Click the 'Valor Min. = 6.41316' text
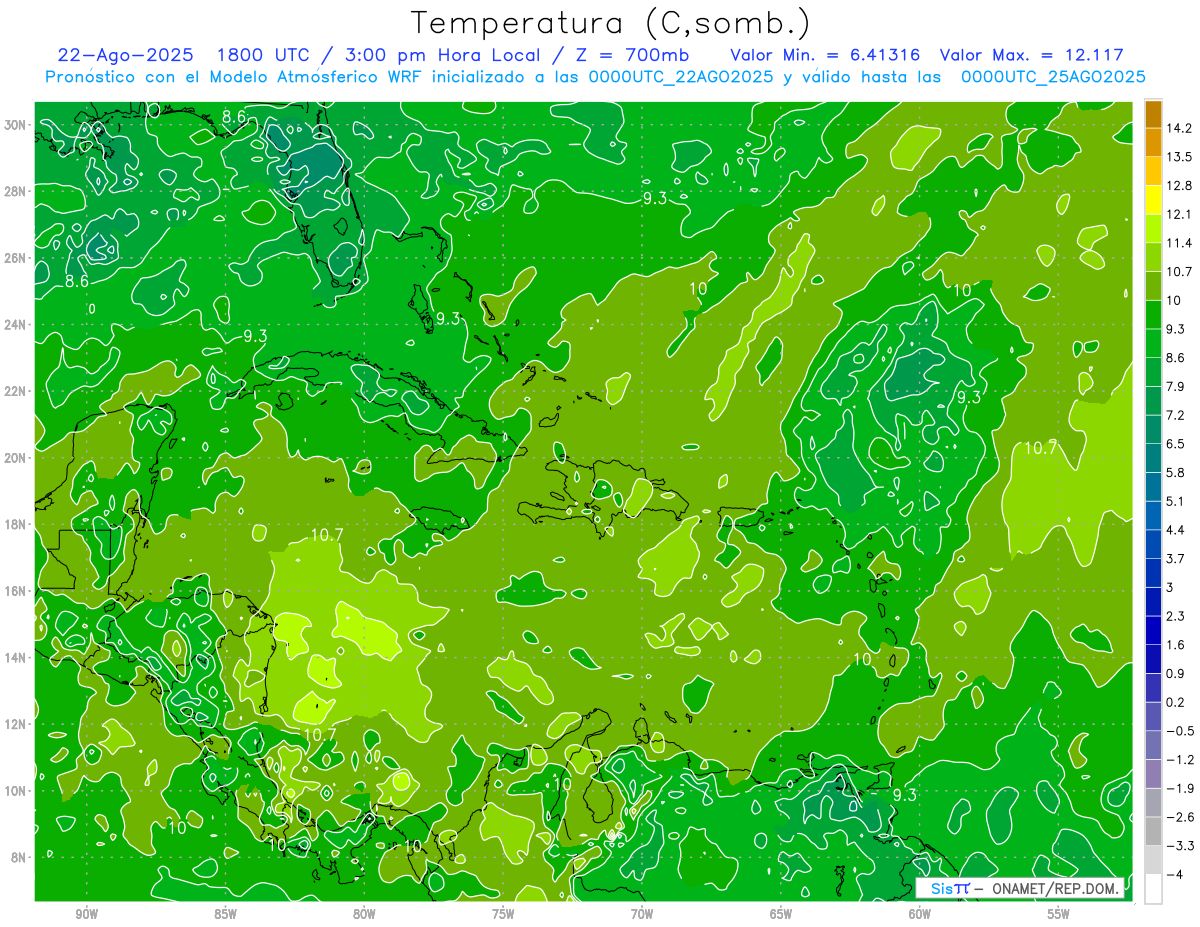 coord(826,55)
